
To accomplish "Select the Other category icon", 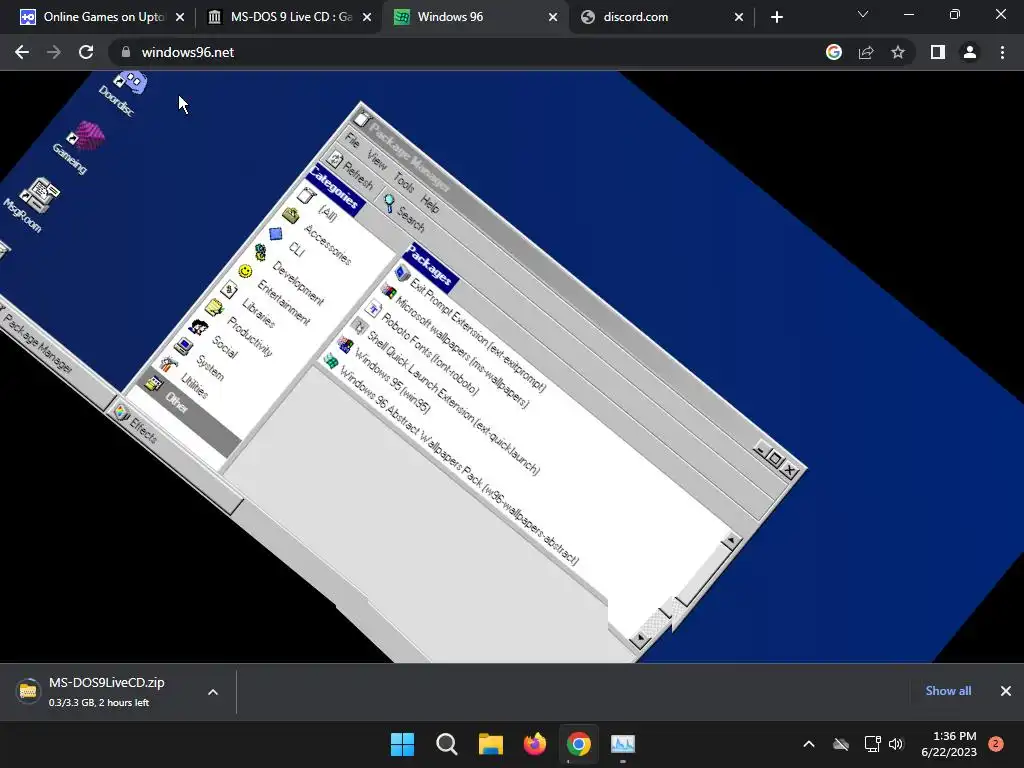I will 153,383.
